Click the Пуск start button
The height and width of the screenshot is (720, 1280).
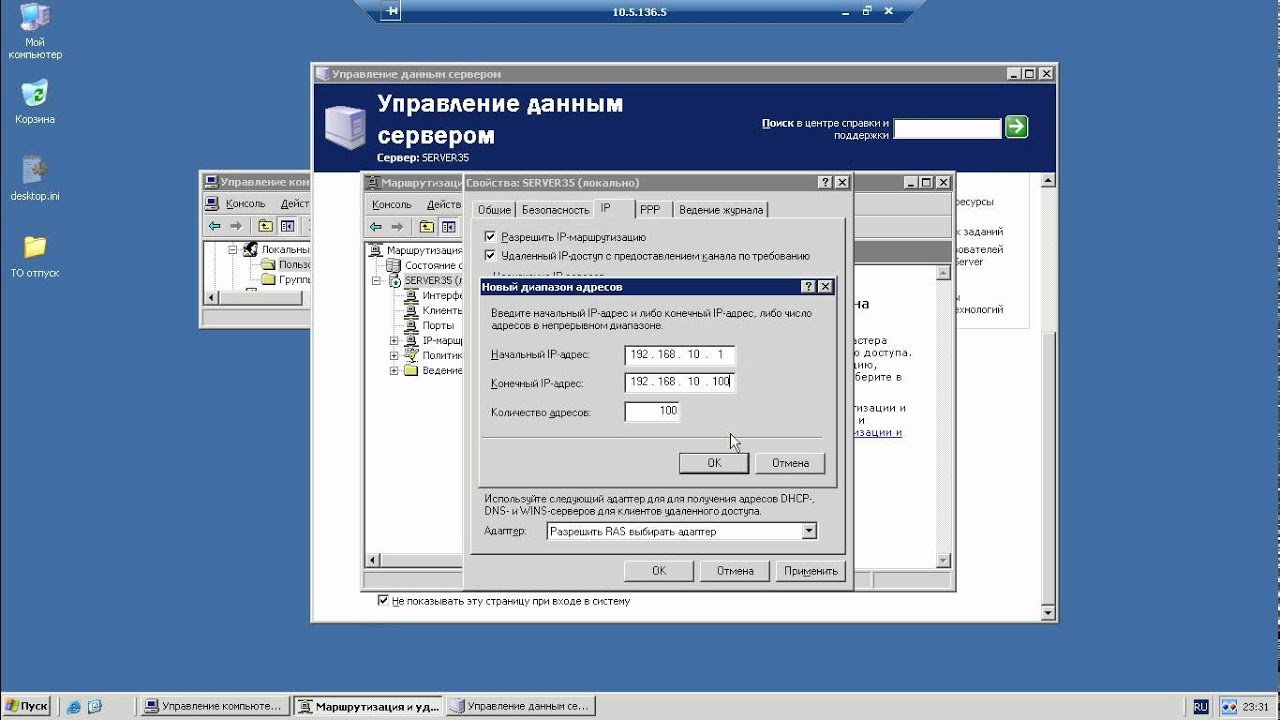pyautogui.click(x=27, y=706)
